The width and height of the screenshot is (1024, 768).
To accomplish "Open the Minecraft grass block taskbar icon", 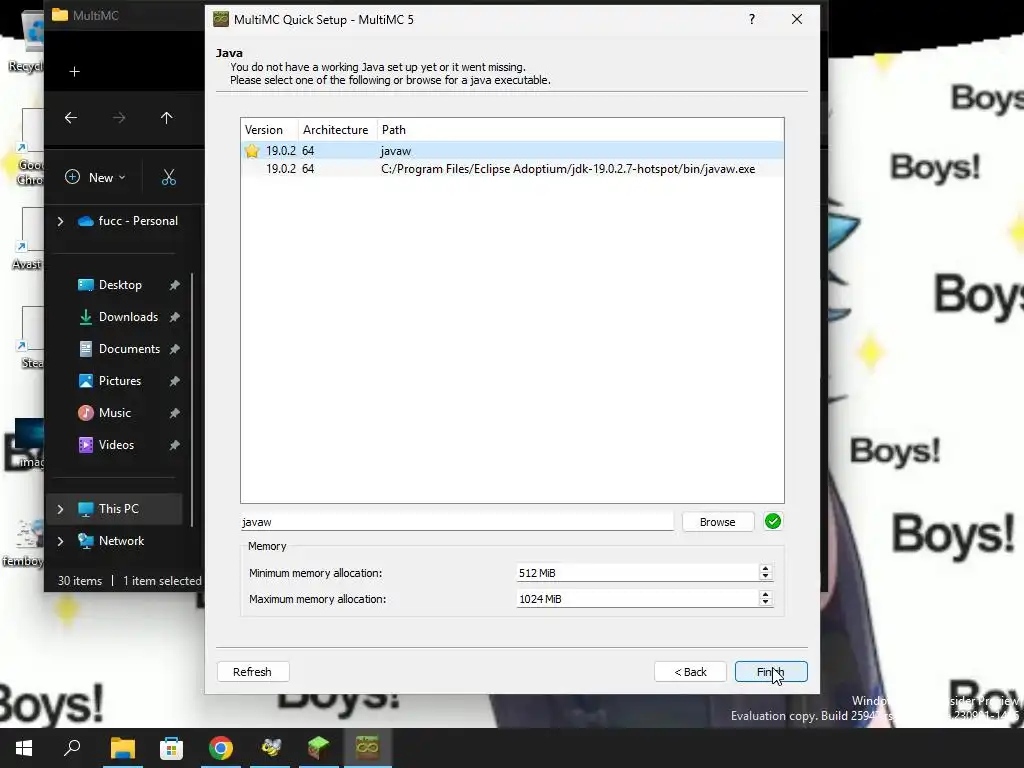I will (319, 748).
